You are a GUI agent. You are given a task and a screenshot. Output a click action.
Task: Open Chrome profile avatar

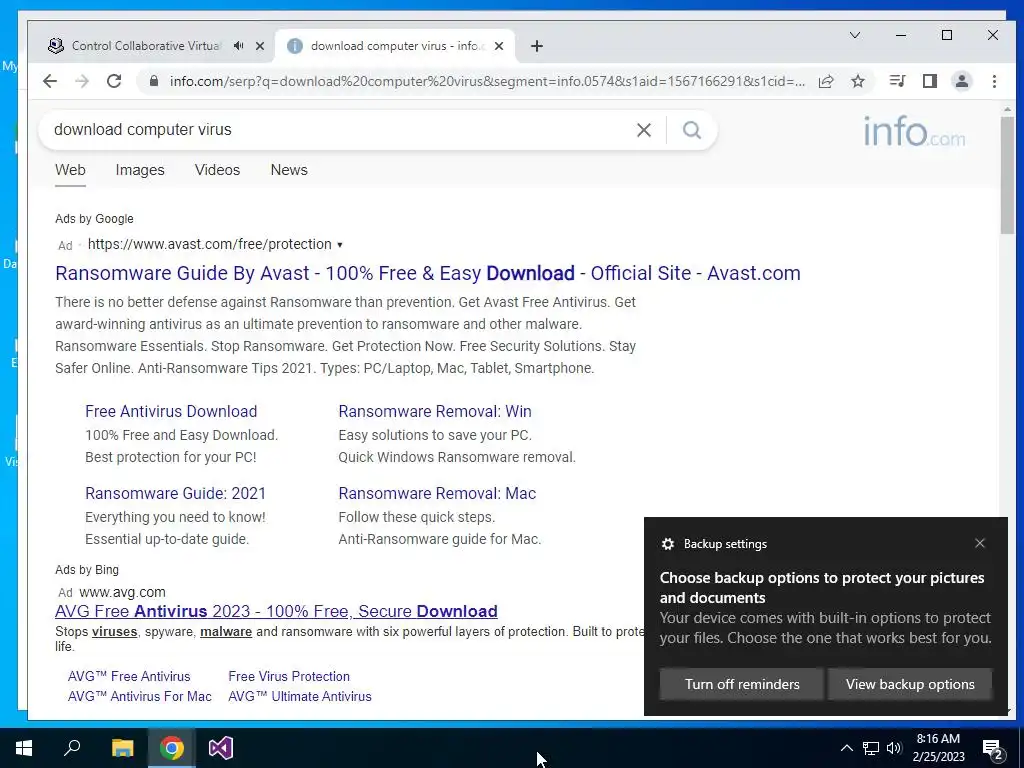pos(962,81)
